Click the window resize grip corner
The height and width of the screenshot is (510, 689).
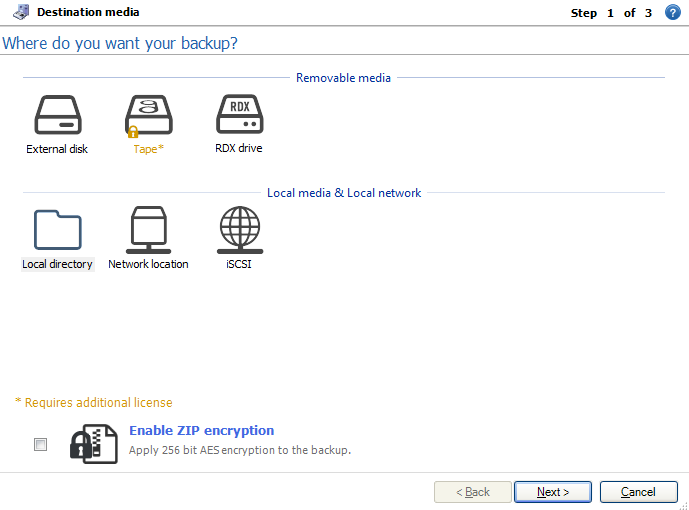click(x=684, y=506)
